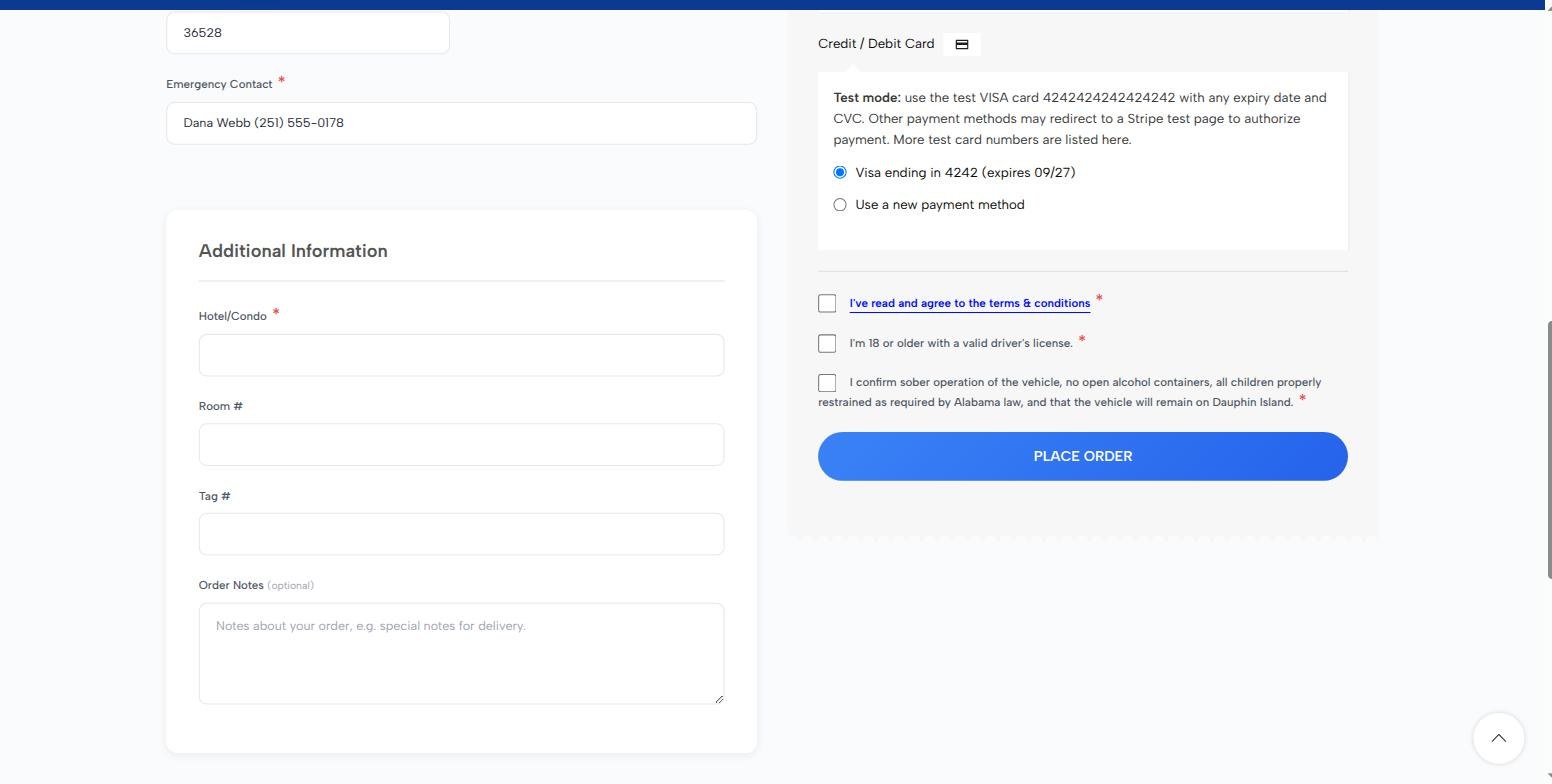This screenshot has width=1552, height=784.
Task: Click the Test mode notice text
Action: pyautogui.click(x=1080, y=119)
